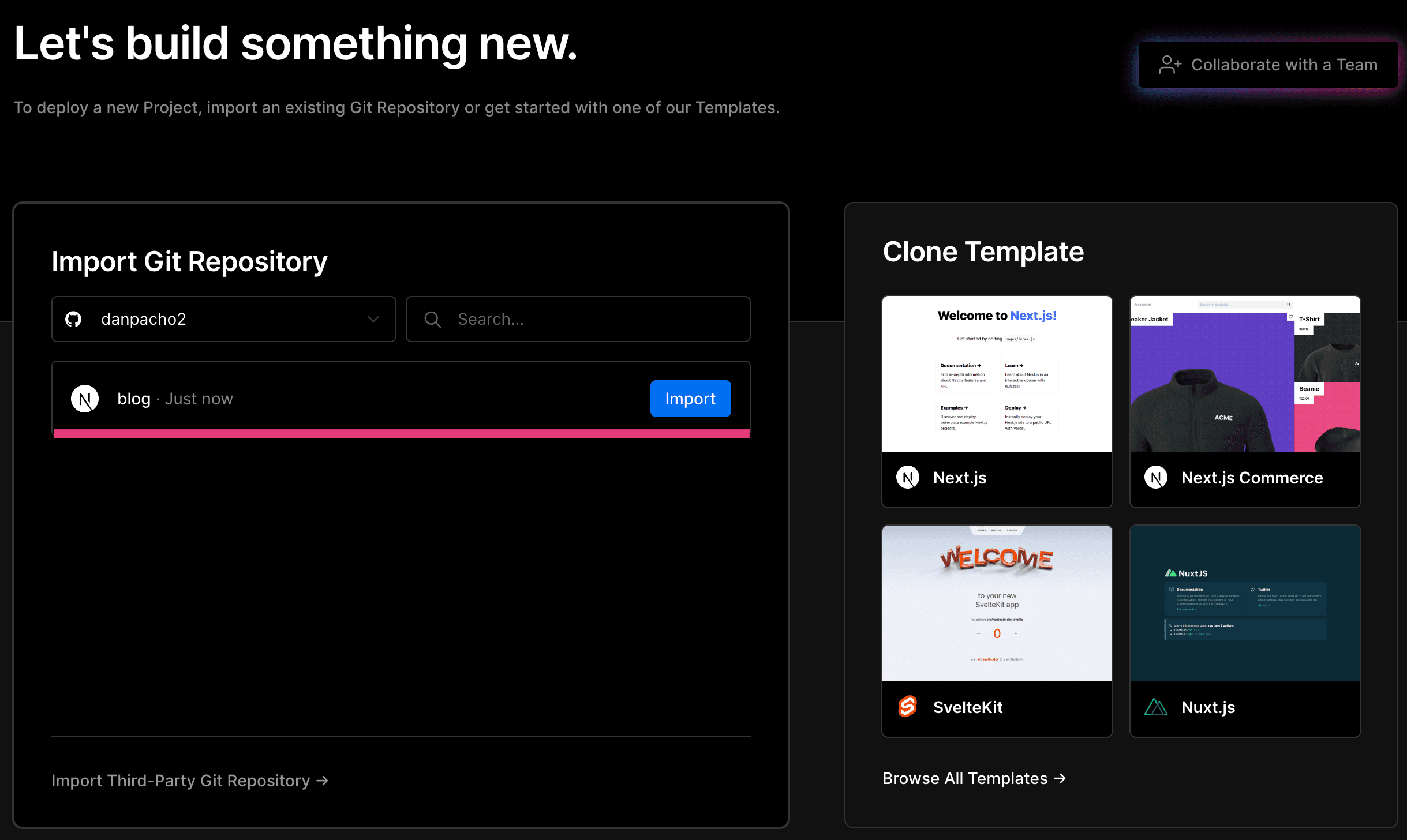Screen dimensions: 1407x840
Task: Import the blog repository
Action: click(x=690, y=399)
